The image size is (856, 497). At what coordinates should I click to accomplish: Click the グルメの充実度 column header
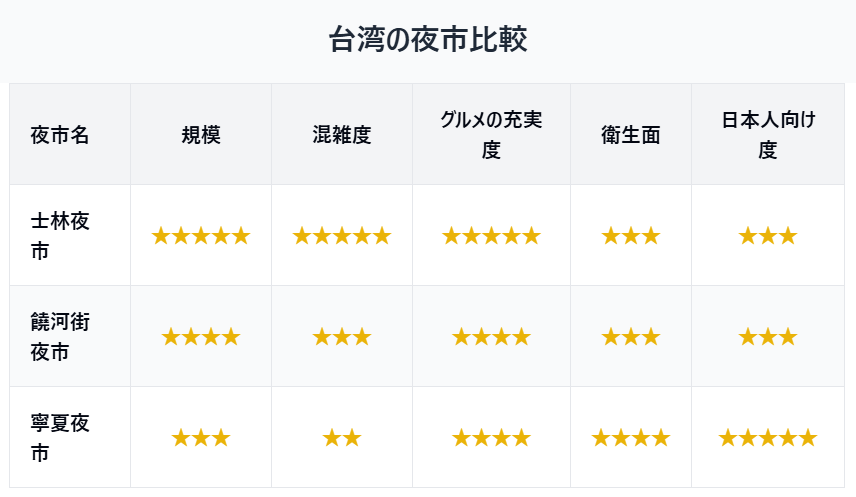(491, 135)
